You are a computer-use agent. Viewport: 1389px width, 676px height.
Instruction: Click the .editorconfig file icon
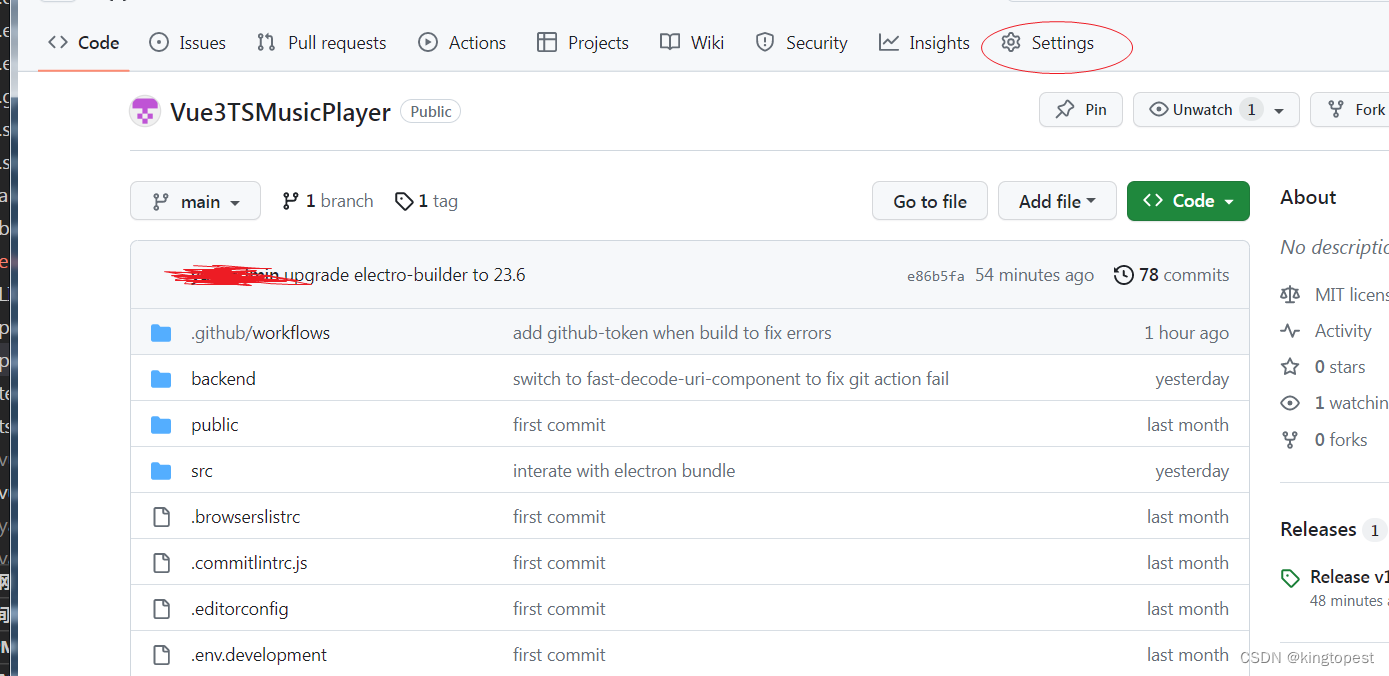(x=161, y=609)
